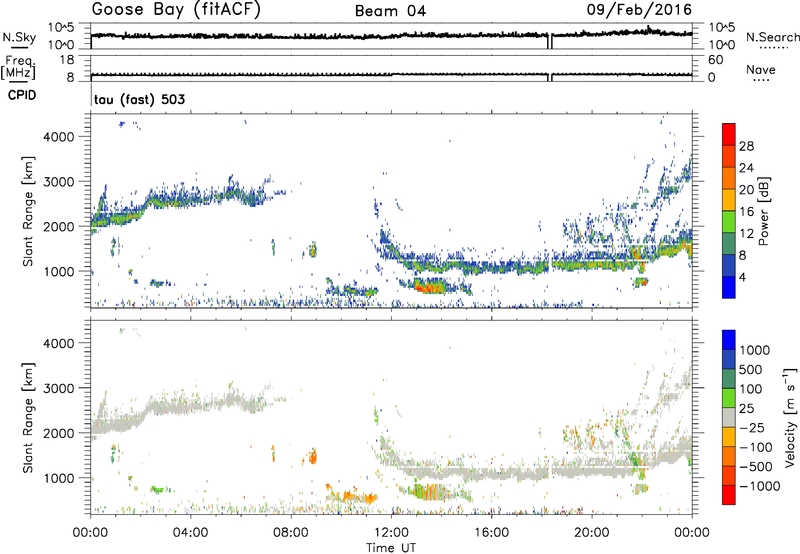
Task: Click the 'N.Sky' legend label
Action: (x=19, y=37)
